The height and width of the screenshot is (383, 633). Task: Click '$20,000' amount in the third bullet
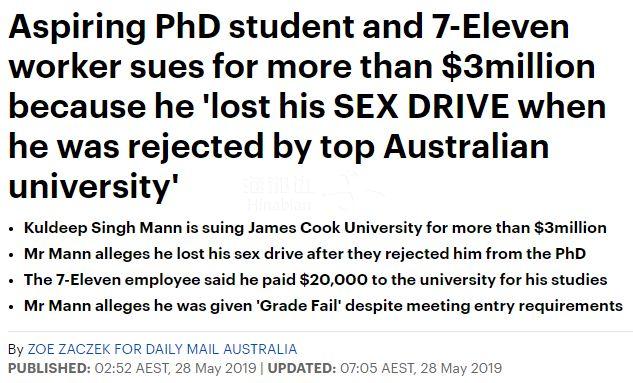click(x=333, y=280)
